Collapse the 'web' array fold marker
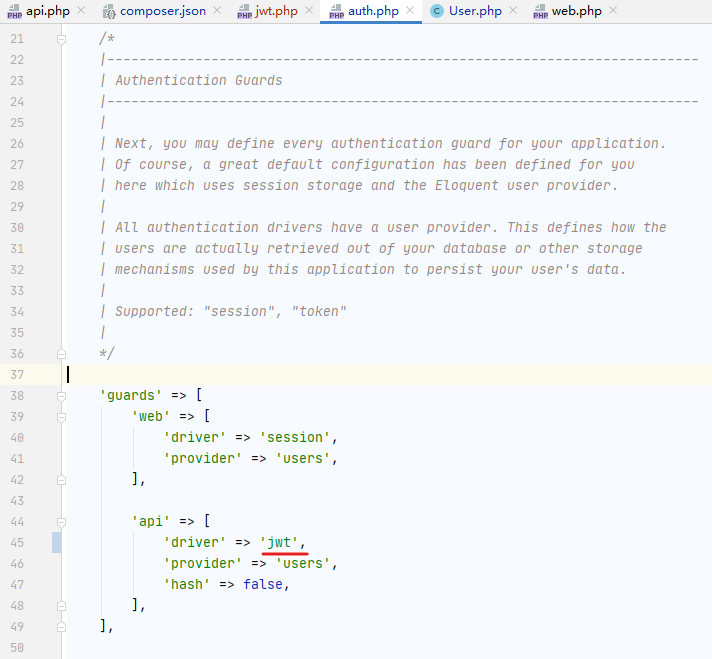Viewport: 712px width, 659px height. click(x=61, y=417)
